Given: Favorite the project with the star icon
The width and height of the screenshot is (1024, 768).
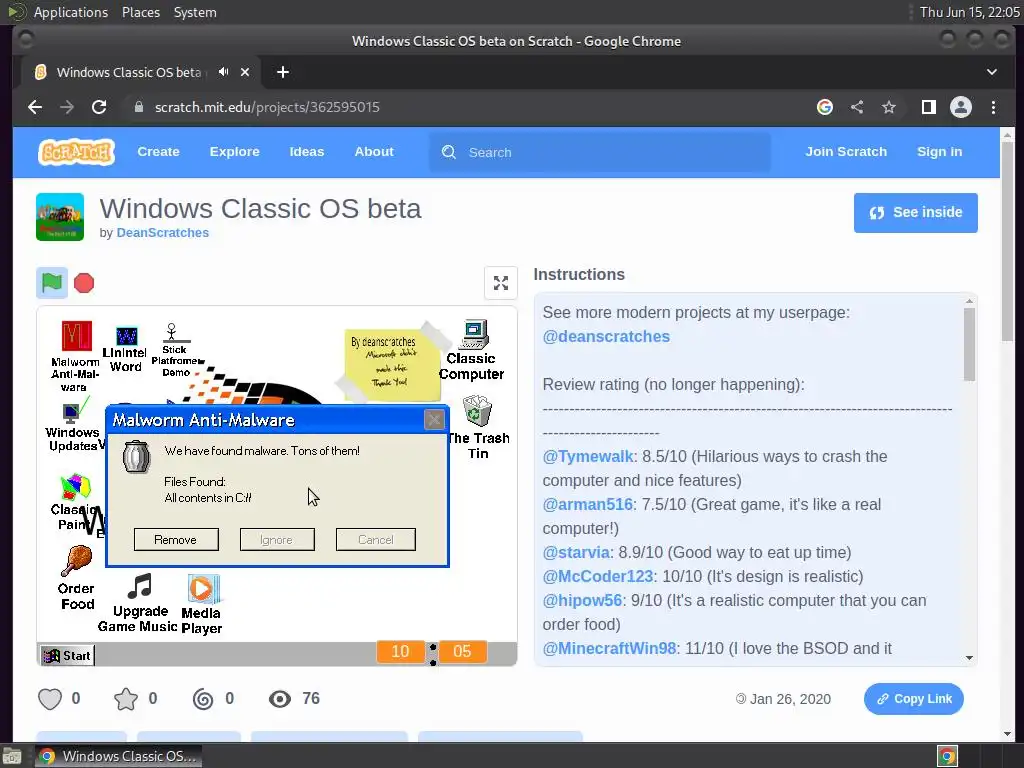Looking at the screenshot, I should click(x=126, y=699).
